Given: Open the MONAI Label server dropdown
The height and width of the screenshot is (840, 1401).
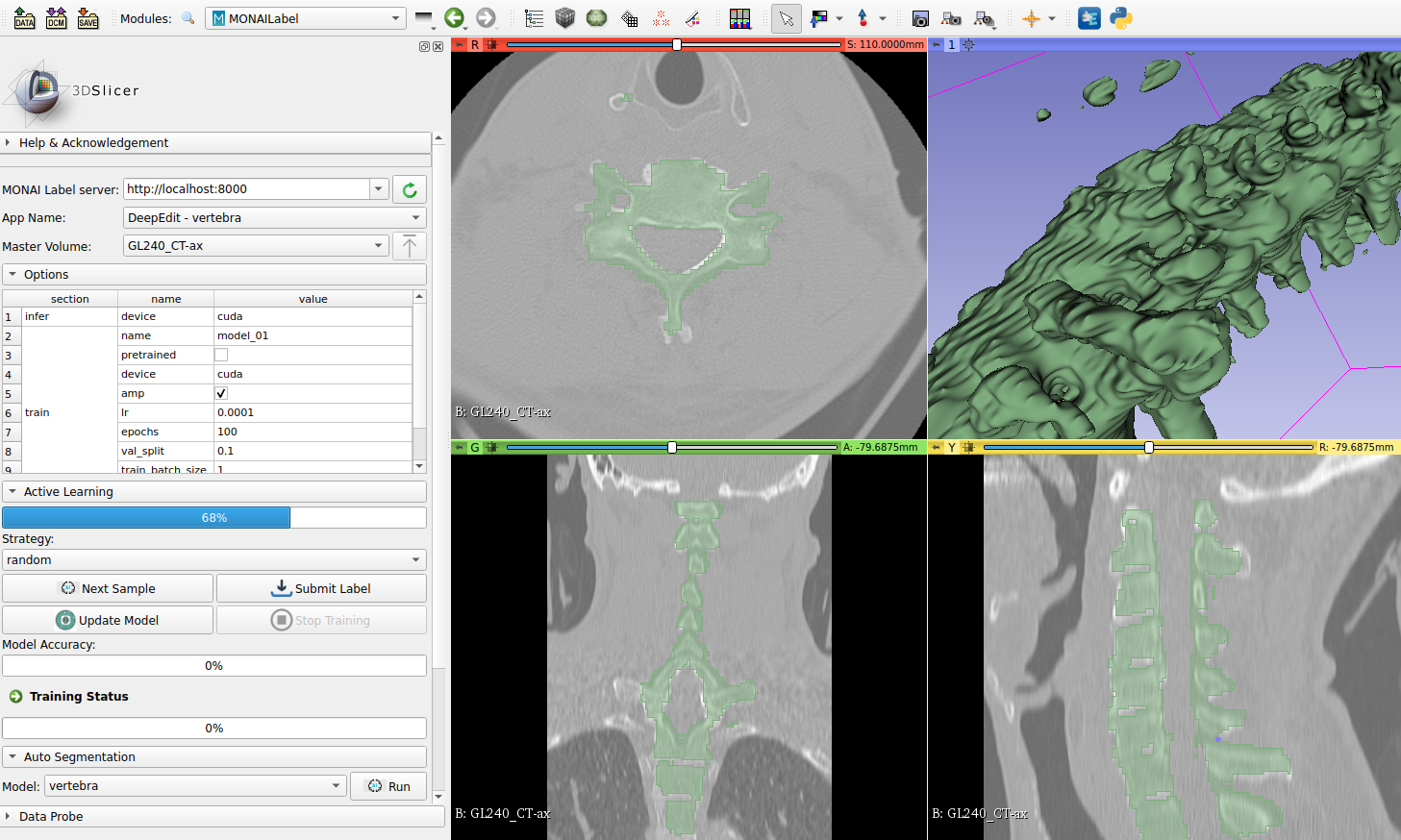Looking at the screenshot, I should (x=379, y=189).
